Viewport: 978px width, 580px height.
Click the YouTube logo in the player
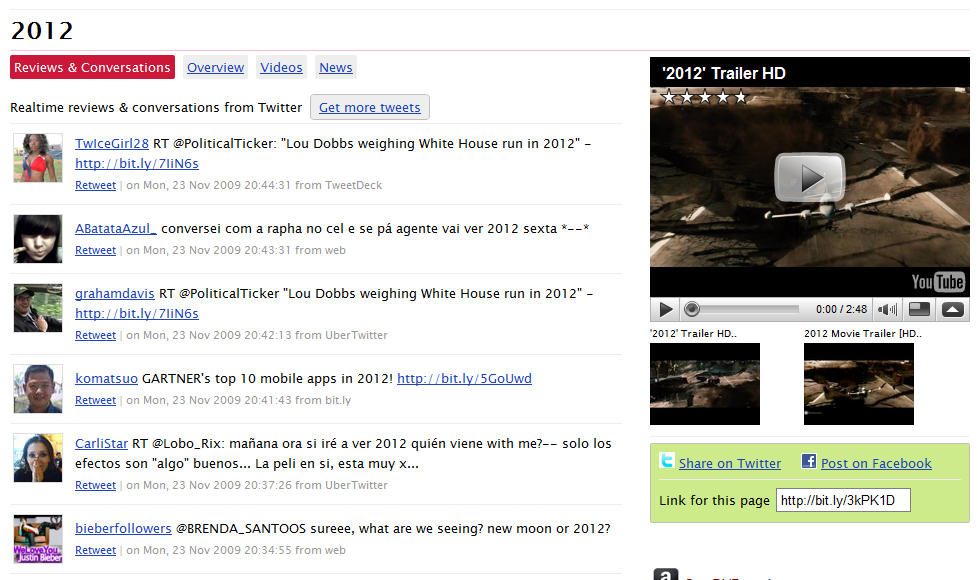(x=938, y=282)
